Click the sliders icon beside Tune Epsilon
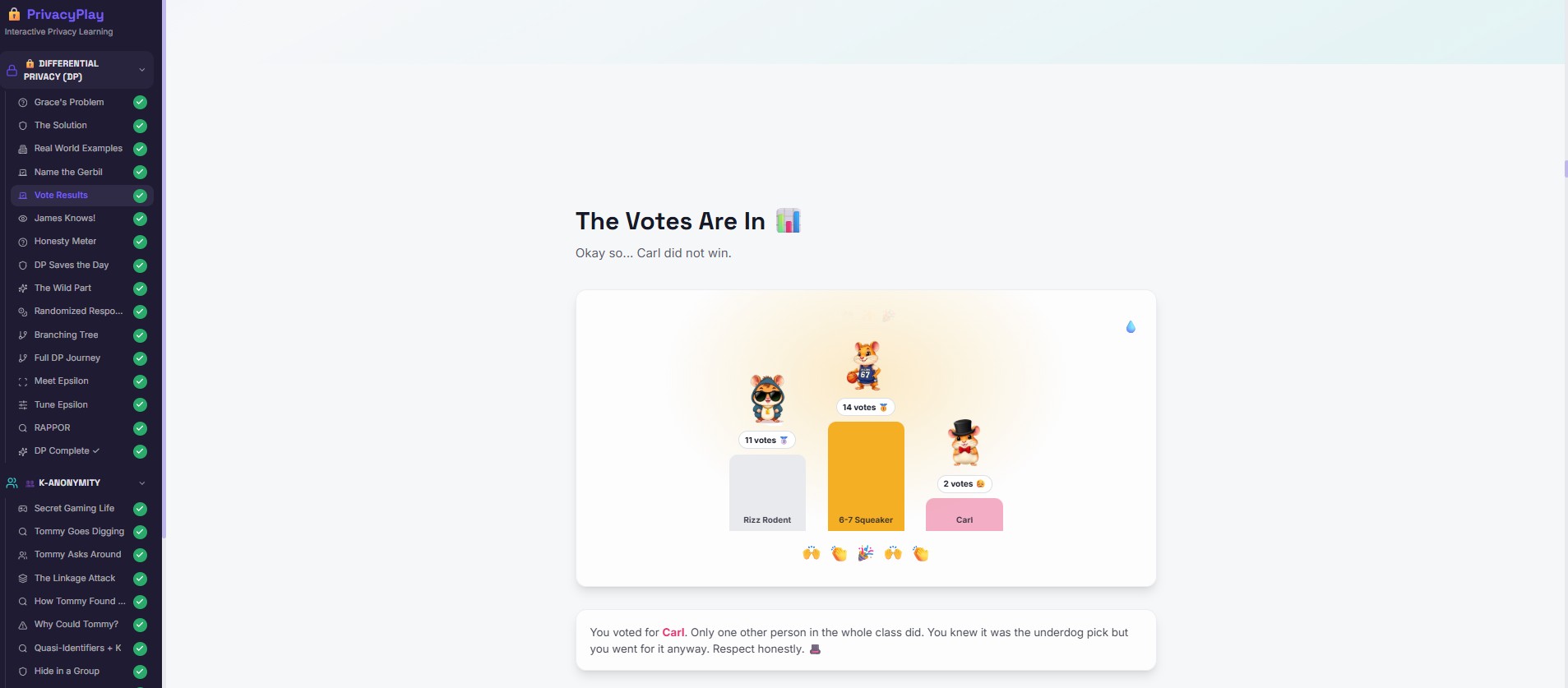The image size is (1568, 688). click(x=23, y=405)
